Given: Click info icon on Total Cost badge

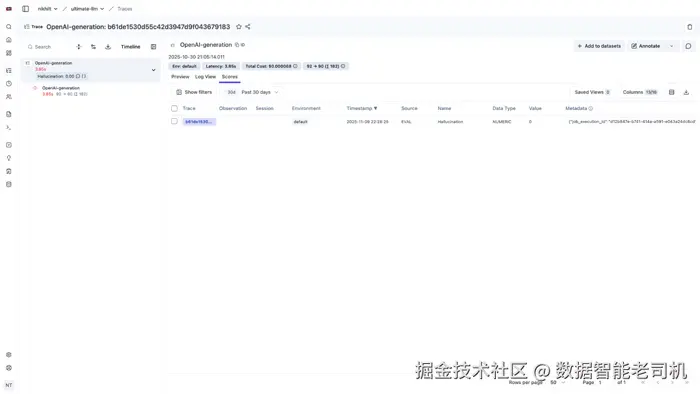Looking at the screenshot, I should point(295,66).
